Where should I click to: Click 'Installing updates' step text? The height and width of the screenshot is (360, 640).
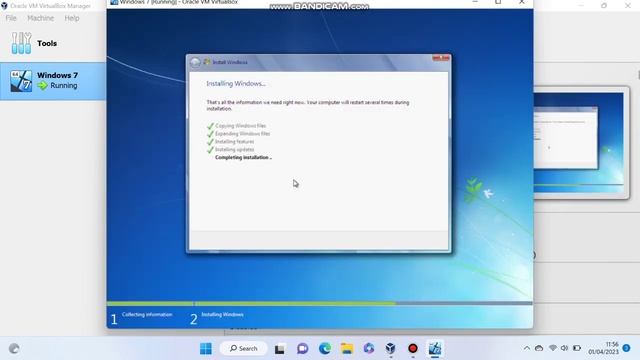[235, 149]
